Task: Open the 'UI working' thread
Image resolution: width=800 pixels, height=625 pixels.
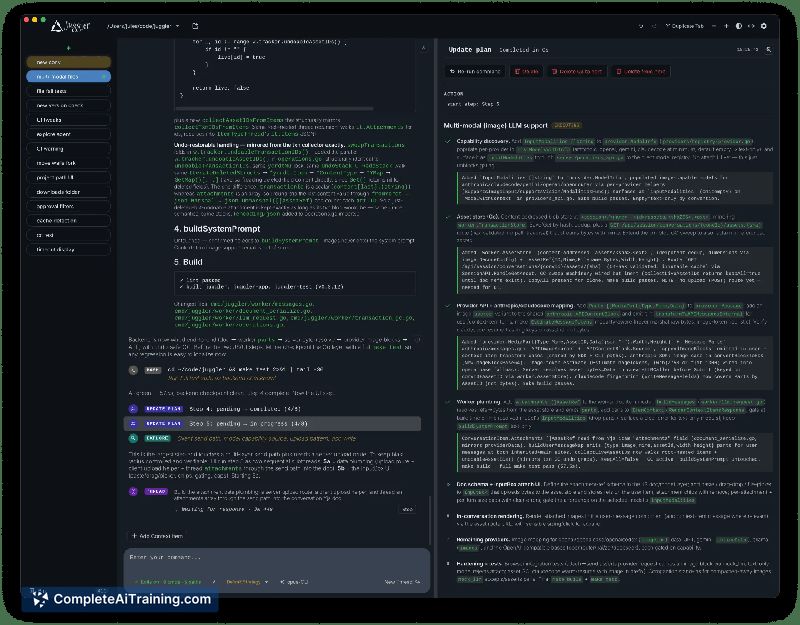Action: pyautogui.click(x=68, y=149)
